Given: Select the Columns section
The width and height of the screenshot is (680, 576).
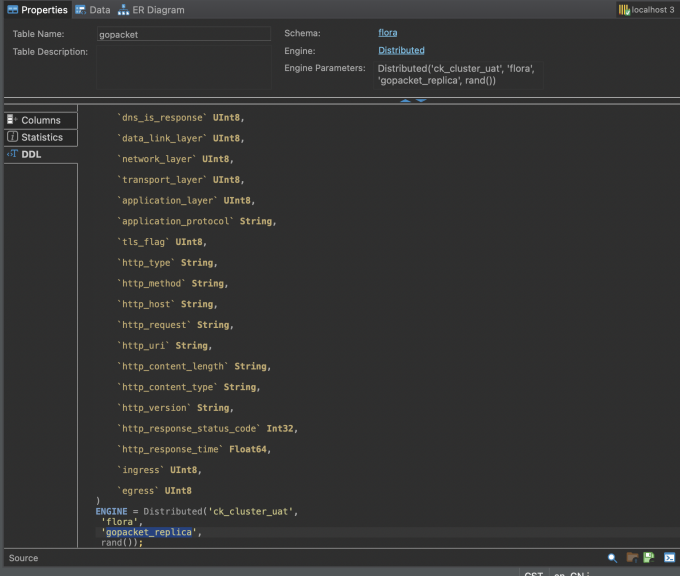Looking at the screenshot, I should pos(41,120).
